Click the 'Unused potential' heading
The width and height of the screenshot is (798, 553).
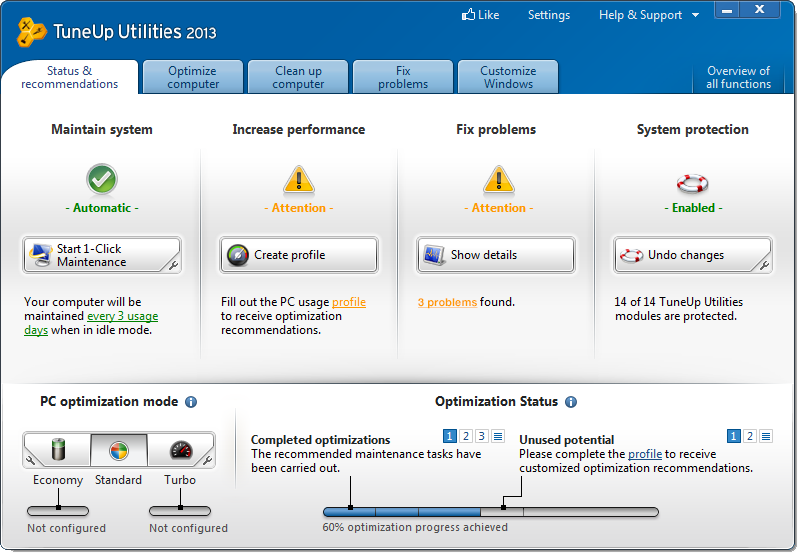(566, 440)
